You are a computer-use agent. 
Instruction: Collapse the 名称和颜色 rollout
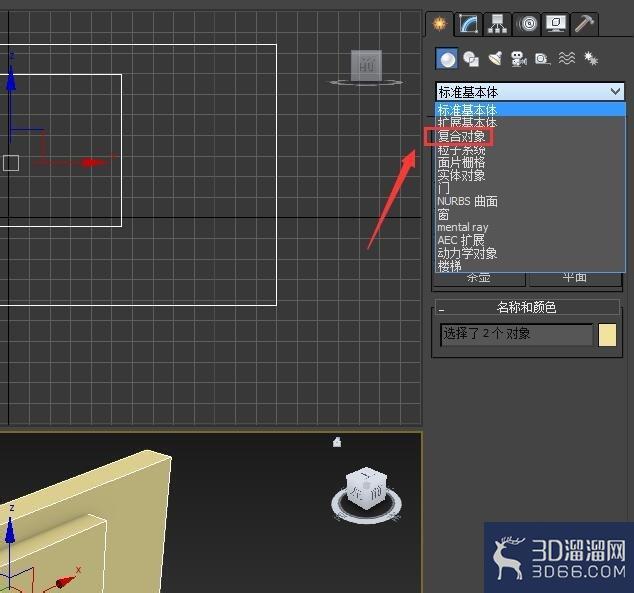[527, 308]
